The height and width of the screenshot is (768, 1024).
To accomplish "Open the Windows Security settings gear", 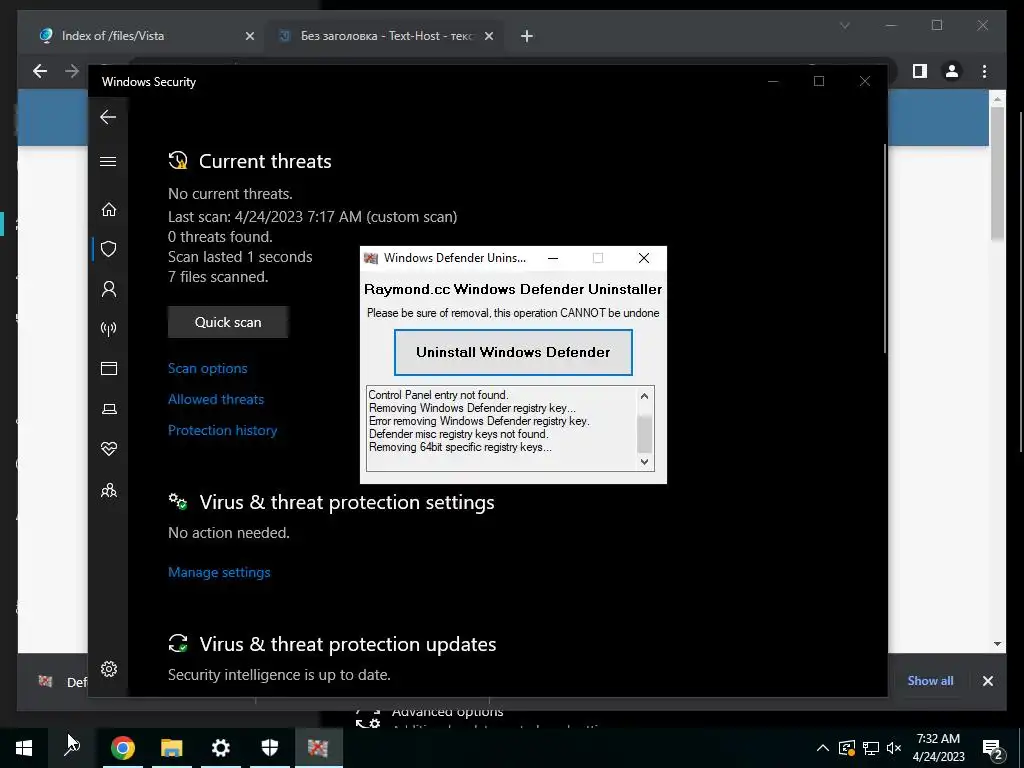I will click(108, 669).
